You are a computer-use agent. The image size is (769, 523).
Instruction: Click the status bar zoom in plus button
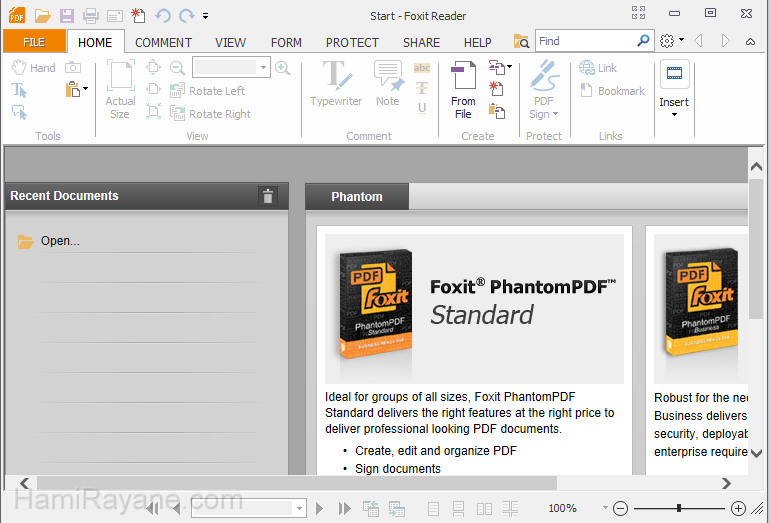[x=738, y=508]
